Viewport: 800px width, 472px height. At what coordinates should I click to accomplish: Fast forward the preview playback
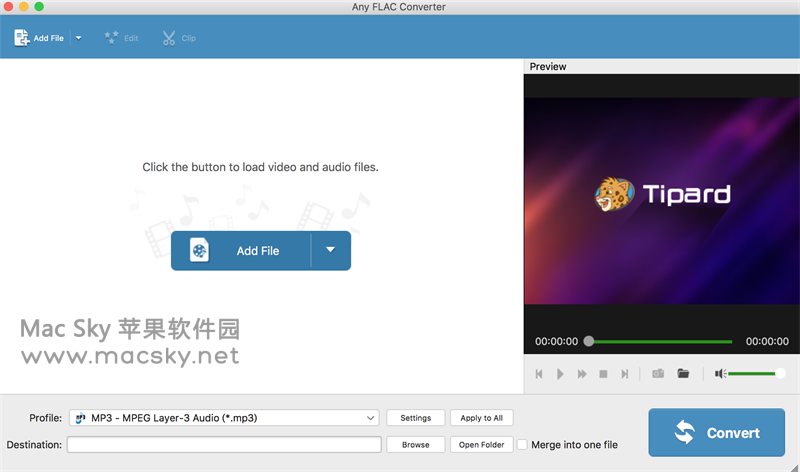582,374
